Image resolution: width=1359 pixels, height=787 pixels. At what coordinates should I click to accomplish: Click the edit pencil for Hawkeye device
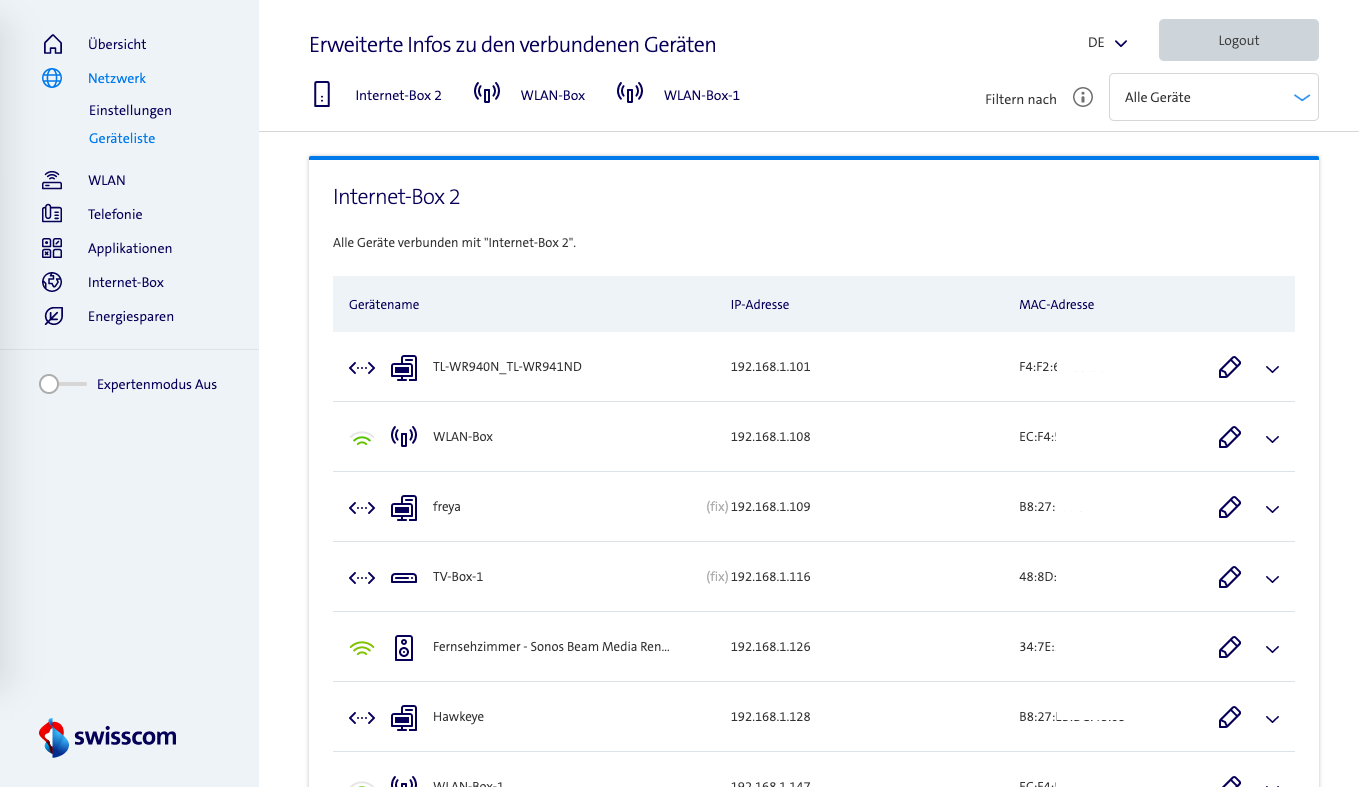(1229, 717)
